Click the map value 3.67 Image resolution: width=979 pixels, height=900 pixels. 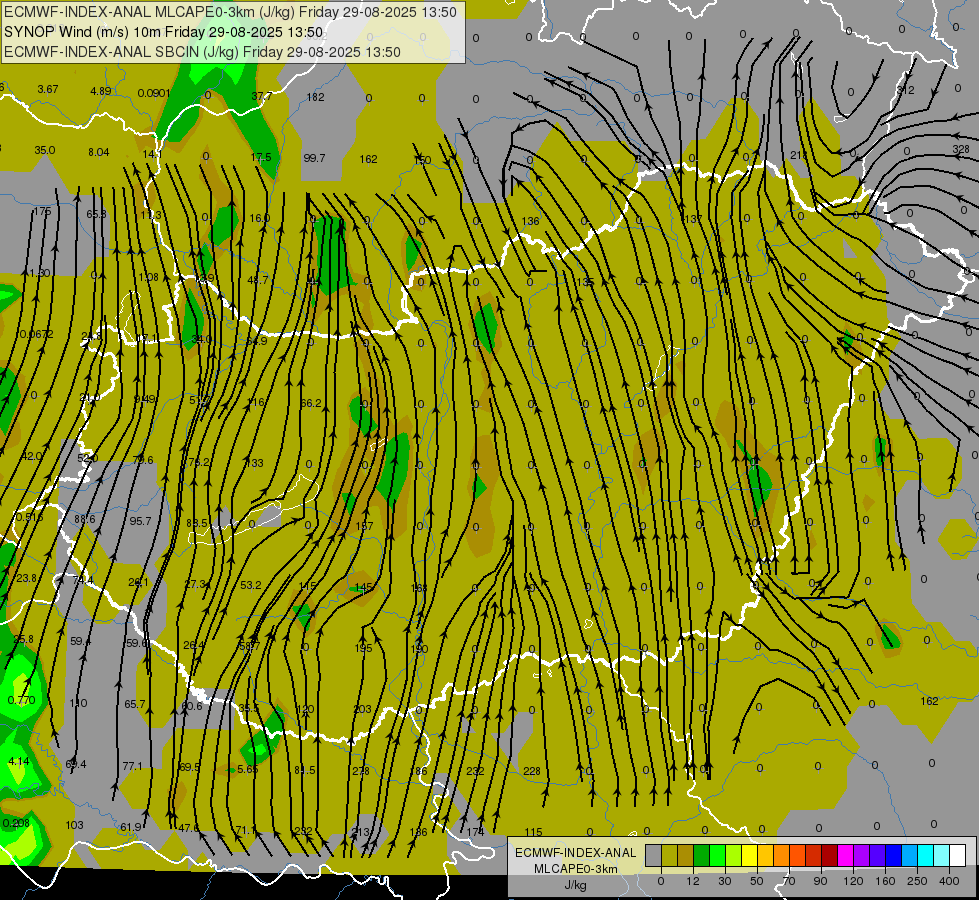(x=47, y=89)
